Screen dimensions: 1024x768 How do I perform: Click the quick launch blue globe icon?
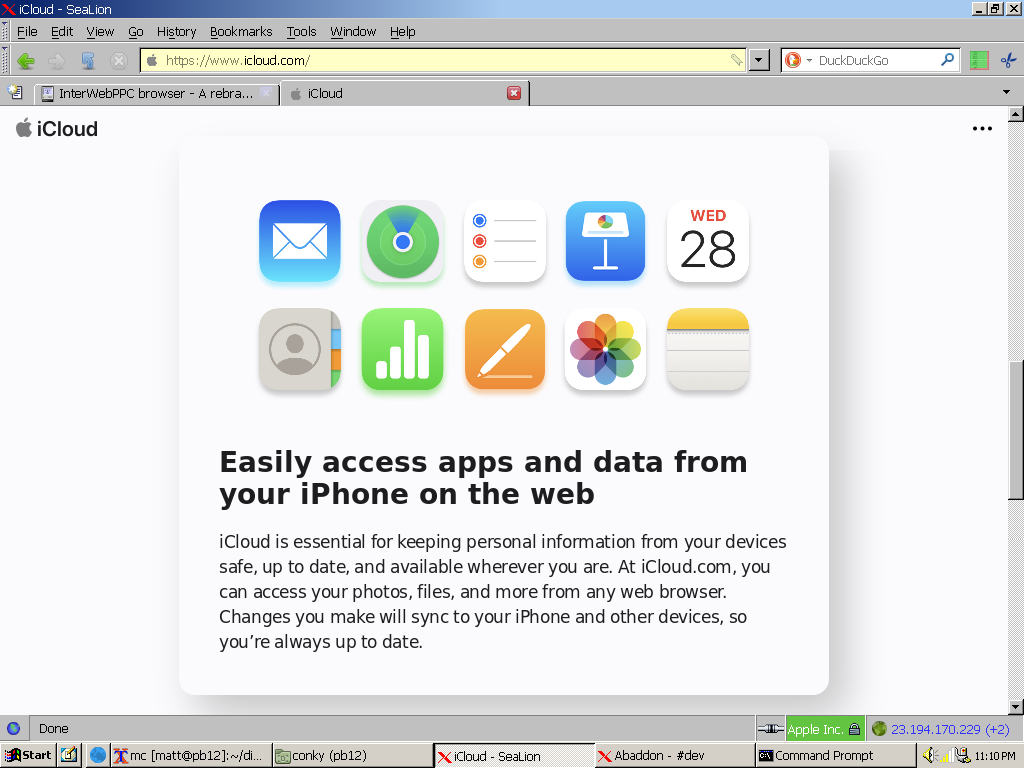[x=98, y=755]
